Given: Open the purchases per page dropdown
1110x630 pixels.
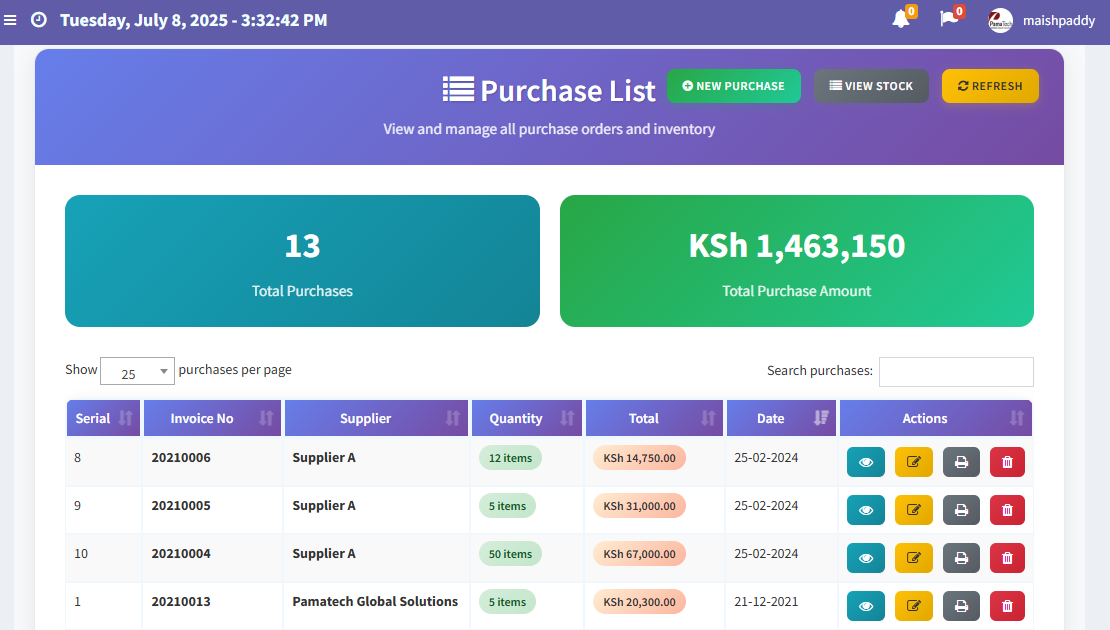Looking at the screenshot, I should point(137,372).
